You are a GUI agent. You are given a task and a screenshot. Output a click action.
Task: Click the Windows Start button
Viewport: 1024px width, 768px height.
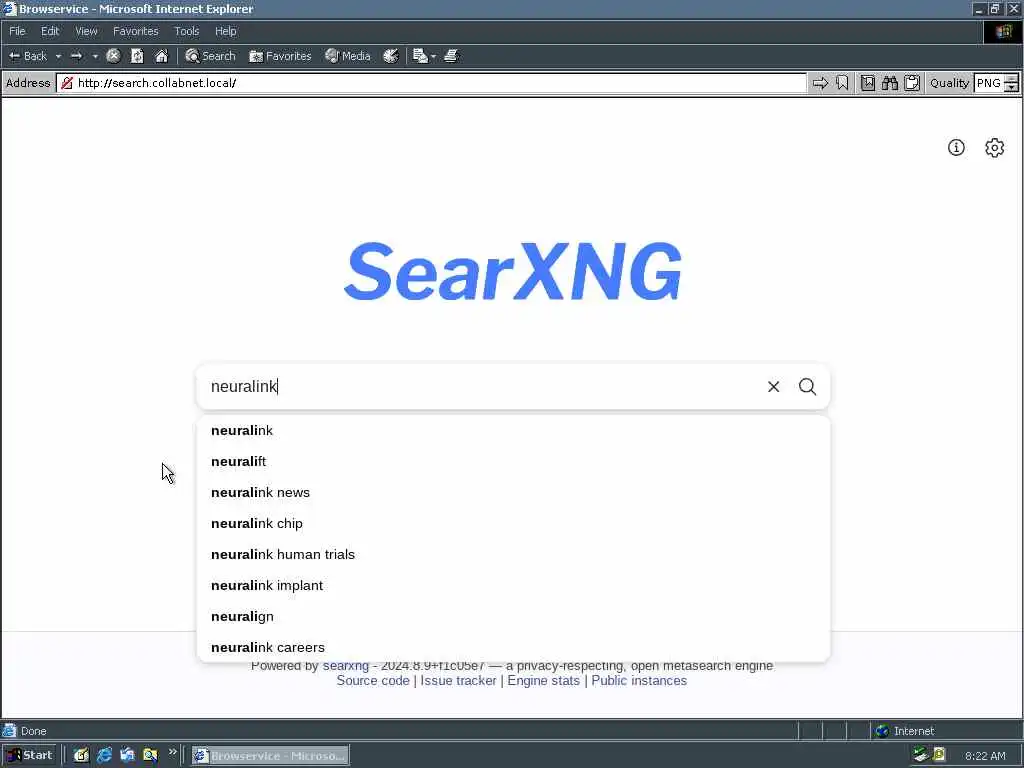tap(29, 756)
